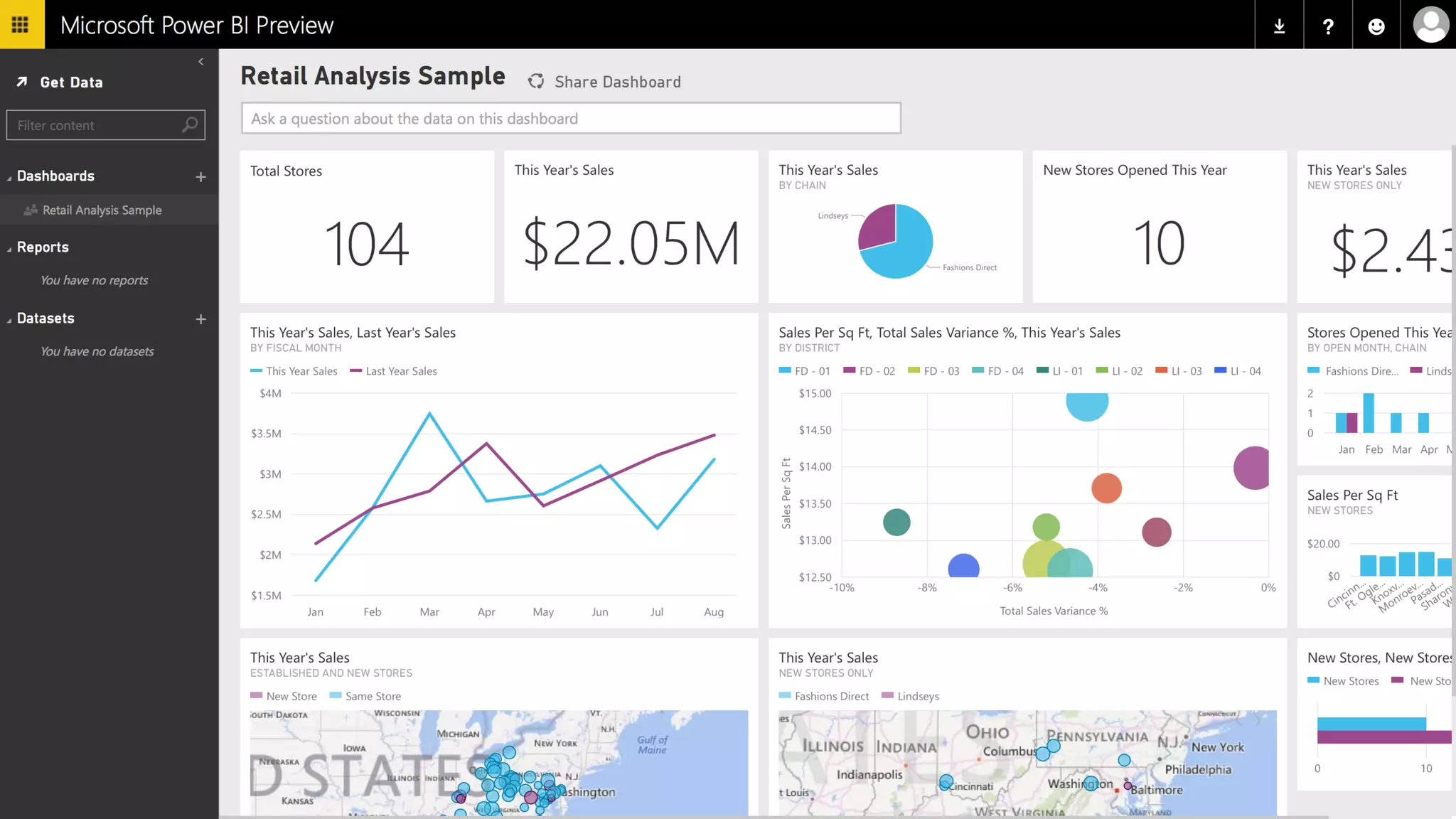1456x819 pixels.
Task: Open the help question mark icon
Action: [1327, 26]
